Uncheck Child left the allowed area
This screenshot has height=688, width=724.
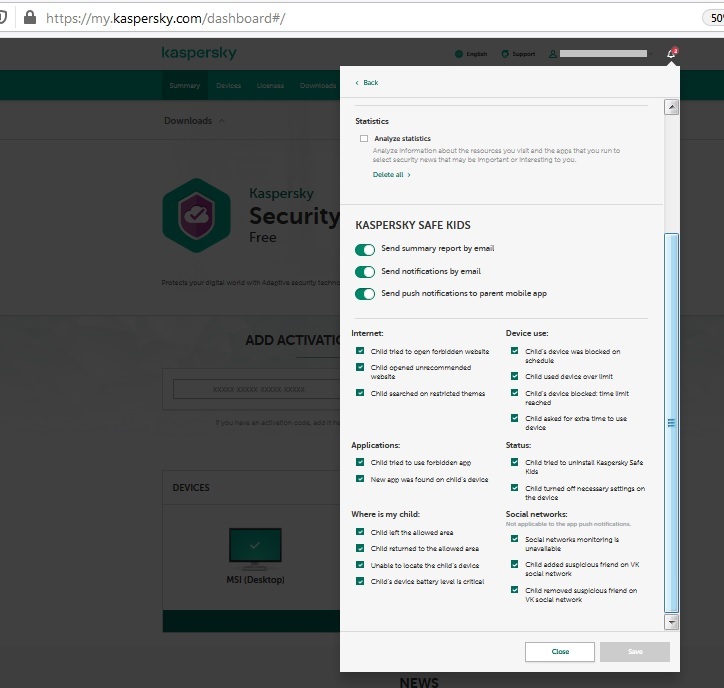pos(360,532)
